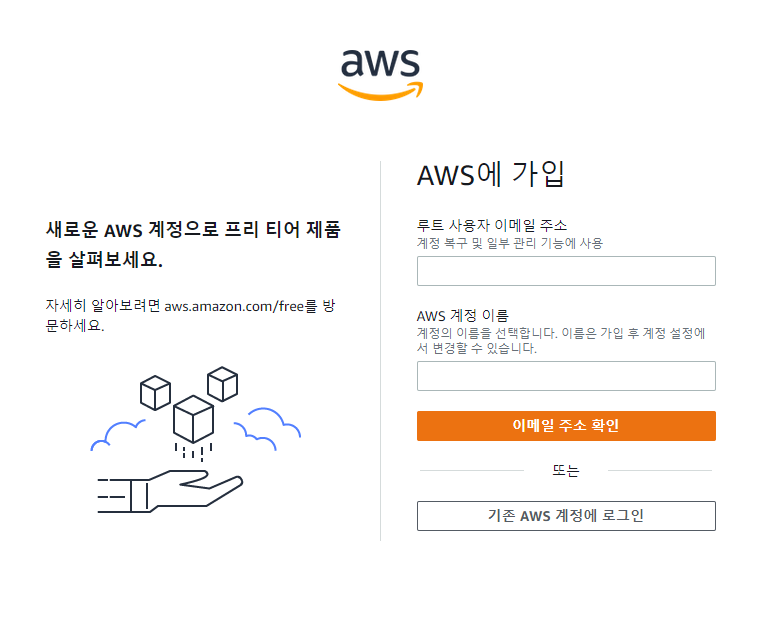This screenshot has width=761, height=622.
Task: Click the small top-right cube icon
Action: pyautogui.click(x=222, y=384)
